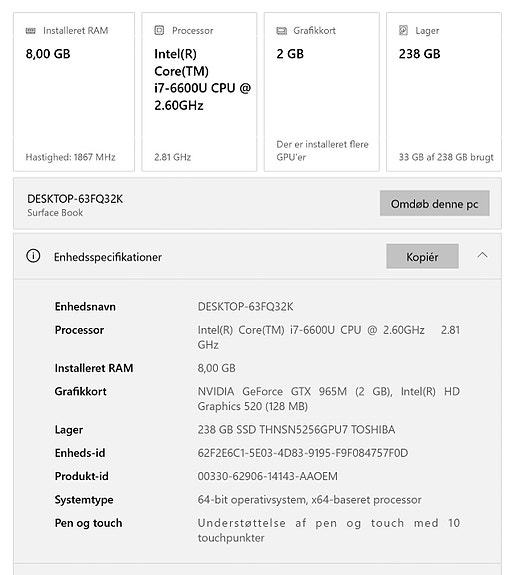Click the 'Hastighed: 1867 MHz' RAM speed text
This screenshot has width=513, height=575.
coord(70,157)
